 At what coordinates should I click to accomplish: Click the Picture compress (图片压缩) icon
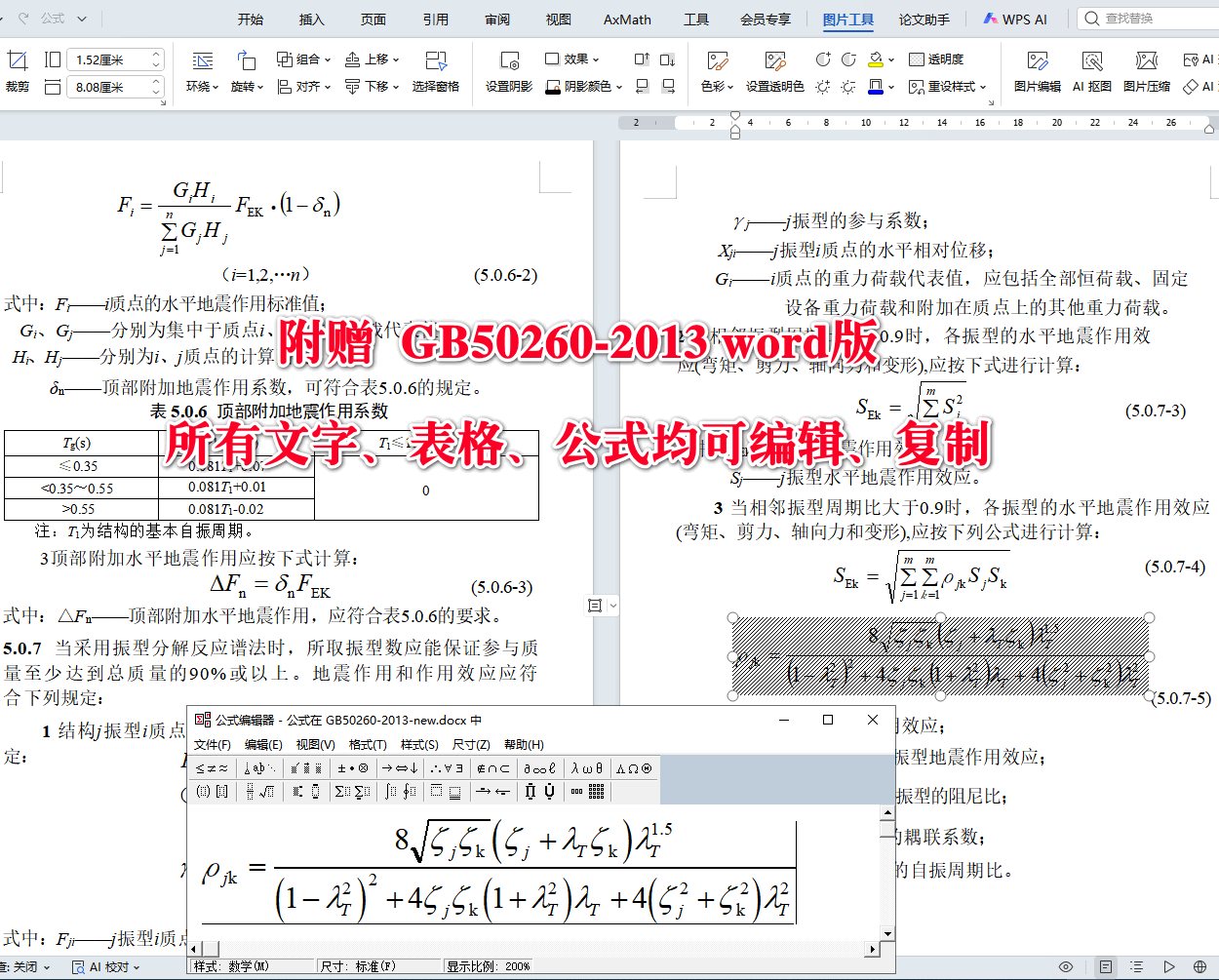coord(1147,60)
